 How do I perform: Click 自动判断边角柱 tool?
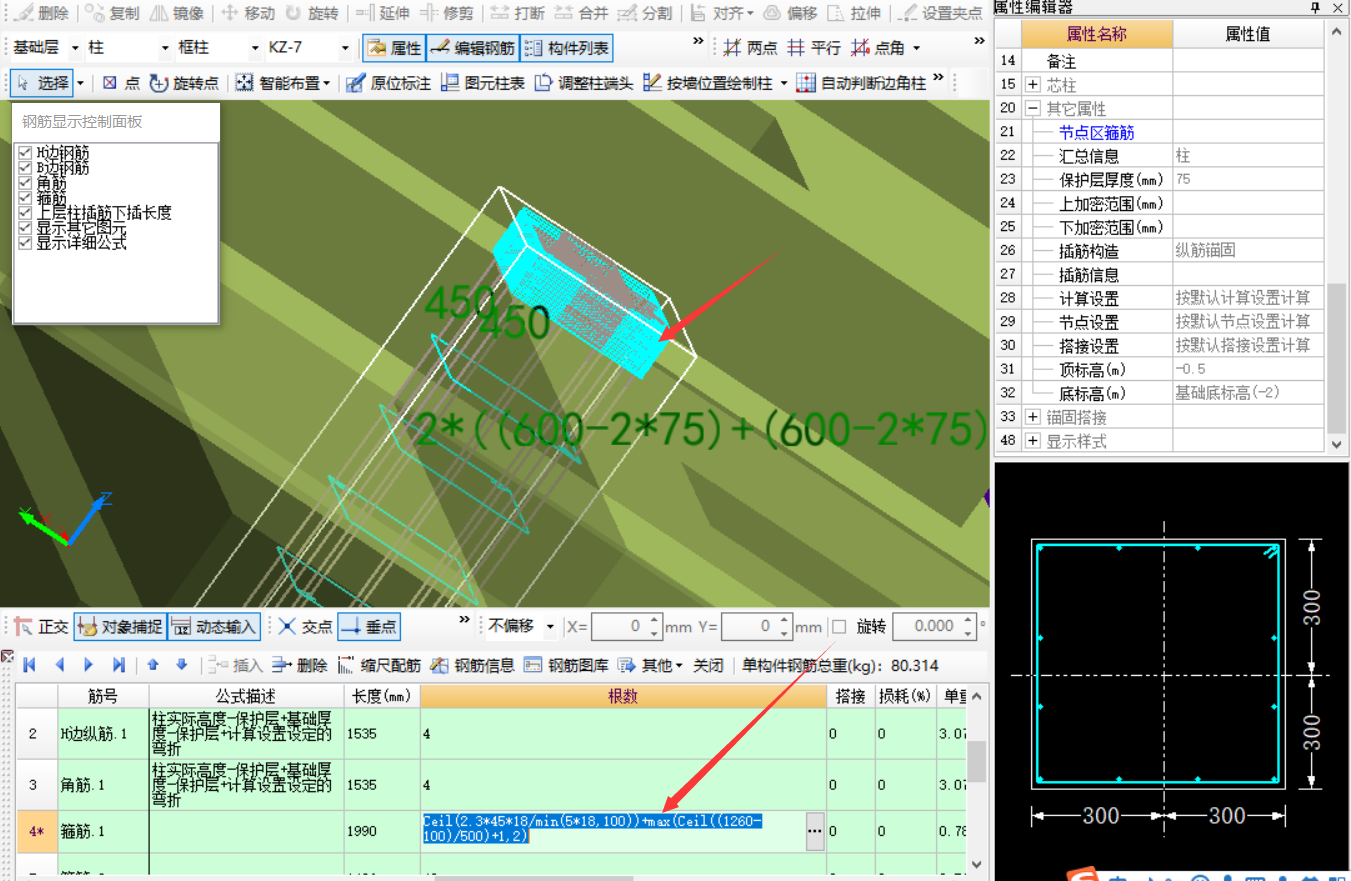click(x=862, y=83)
